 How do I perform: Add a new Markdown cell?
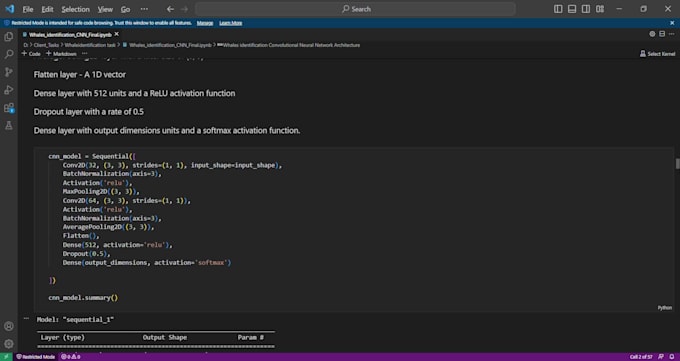tap(61, 54)
